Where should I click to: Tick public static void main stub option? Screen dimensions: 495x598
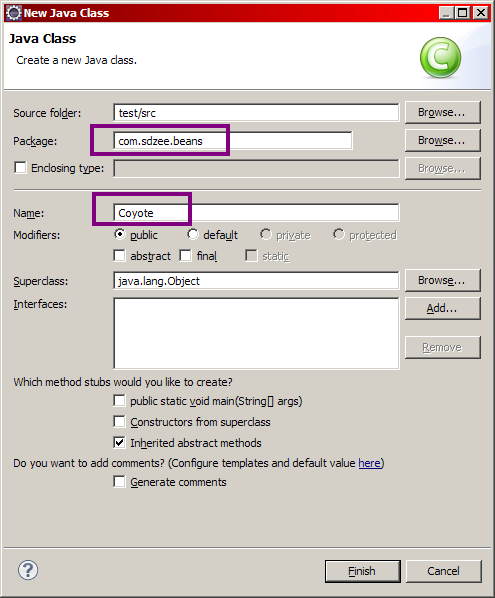119,400
